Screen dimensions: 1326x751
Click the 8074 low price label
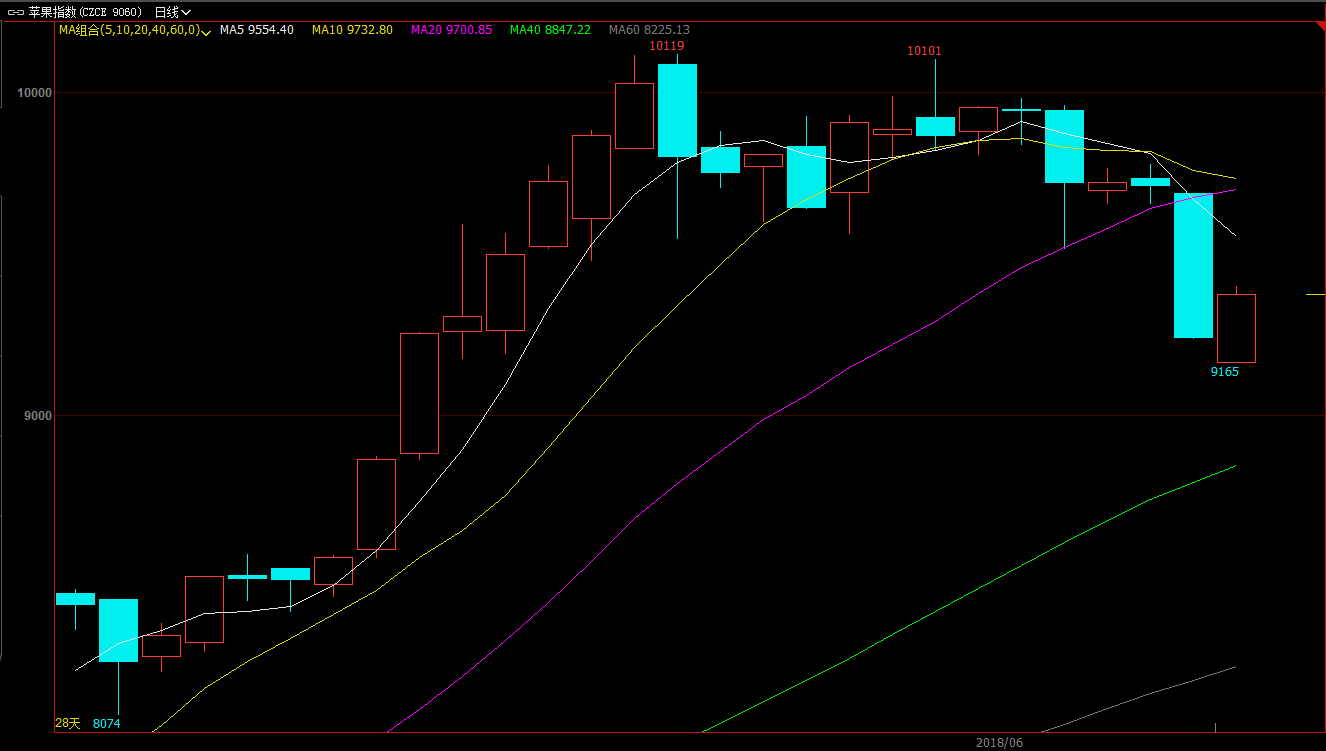click(106, 723)
